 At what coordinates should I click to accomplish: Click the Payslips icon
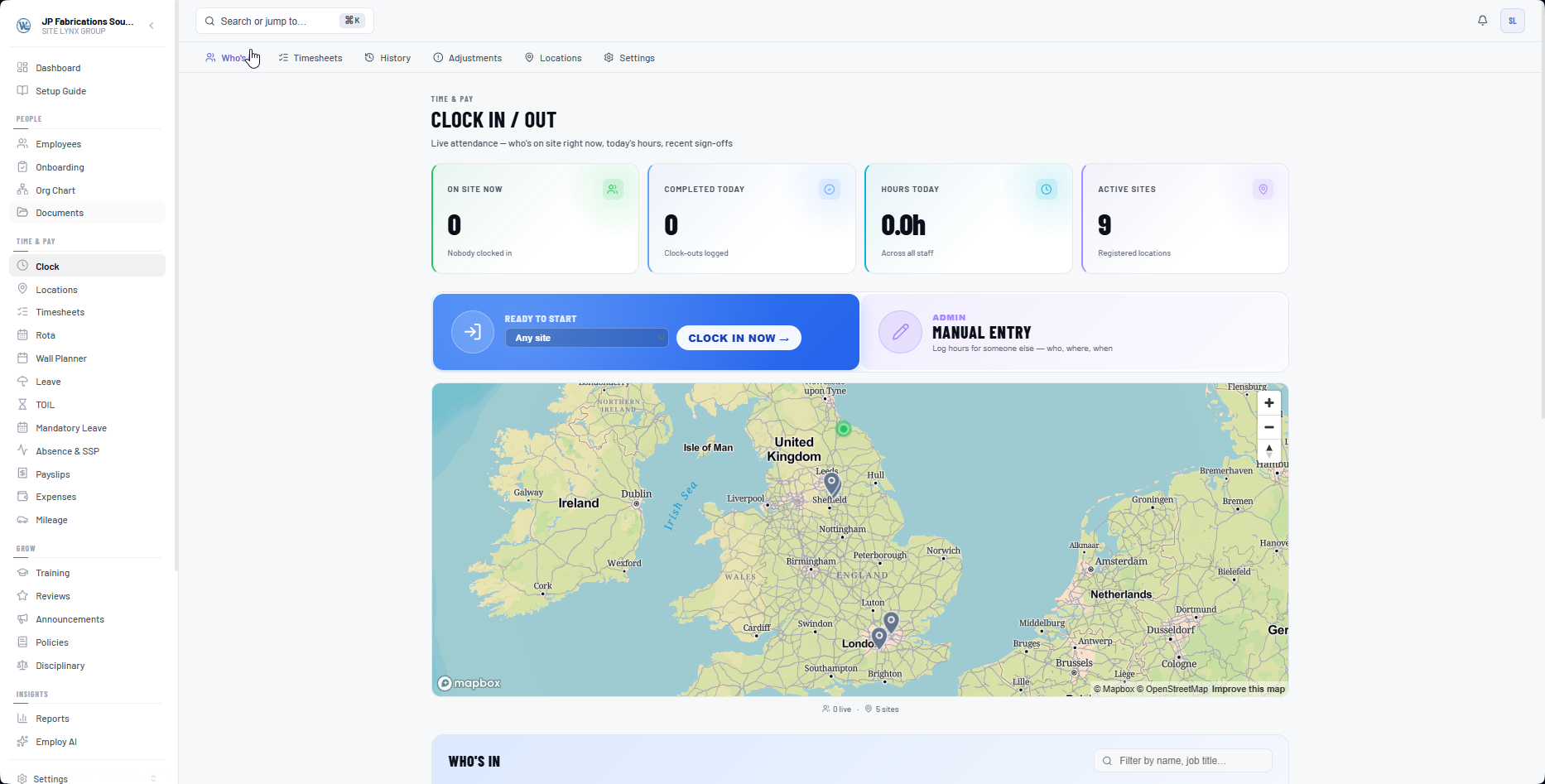click(x=22, y=474)
